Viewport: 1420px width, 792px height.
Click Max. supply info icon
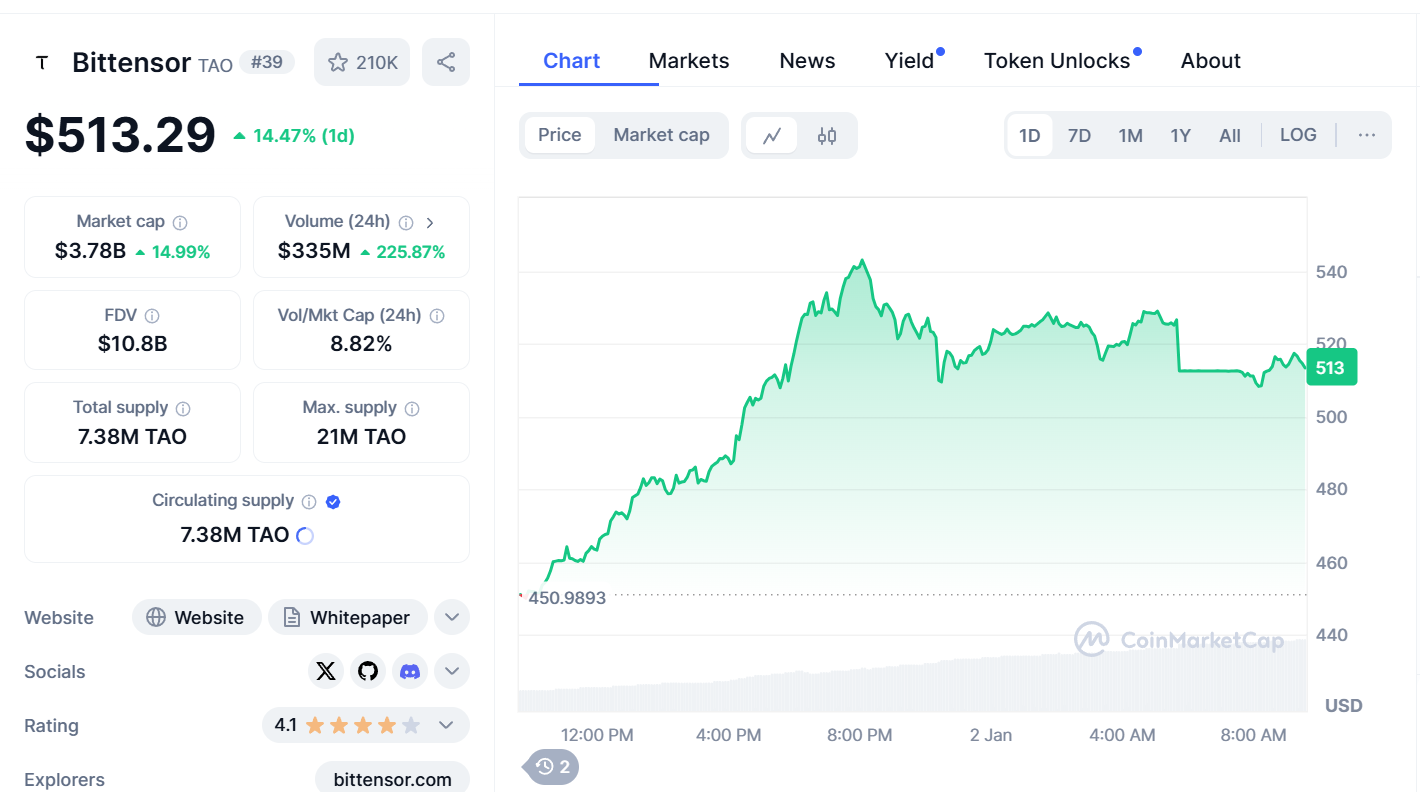[412, 409]
